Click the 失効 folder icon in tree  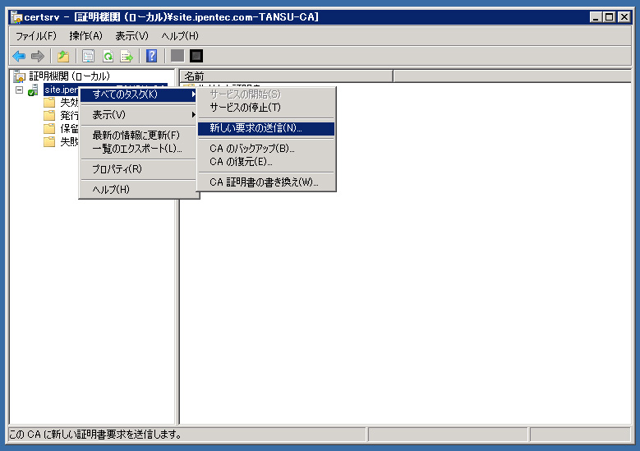(49, 102)
